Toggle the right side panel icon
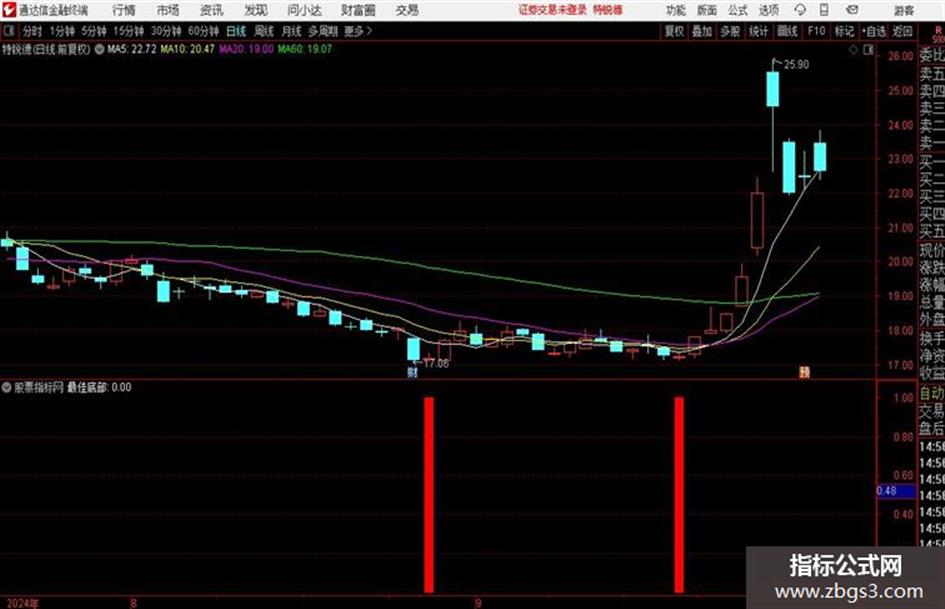945x609 pixels. pos(868,51)
